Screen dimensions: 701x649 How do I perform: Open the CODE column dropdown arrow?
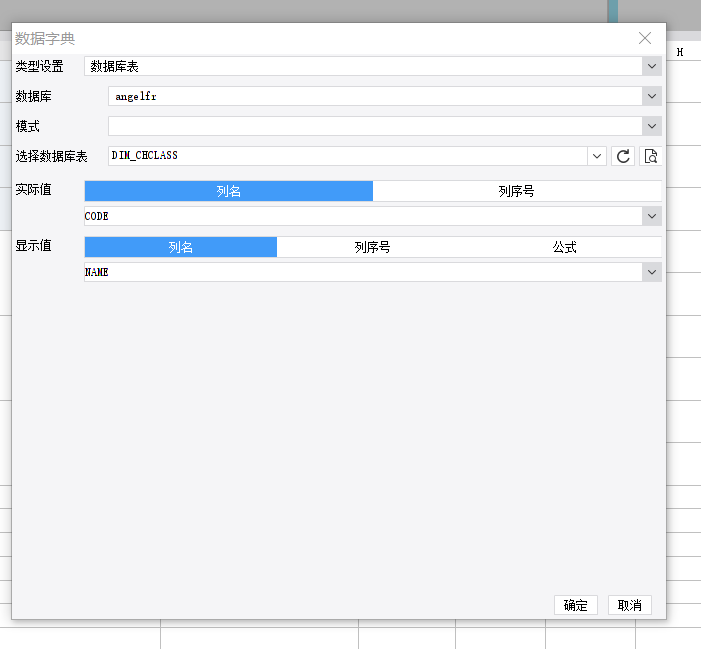click(652, 216)
